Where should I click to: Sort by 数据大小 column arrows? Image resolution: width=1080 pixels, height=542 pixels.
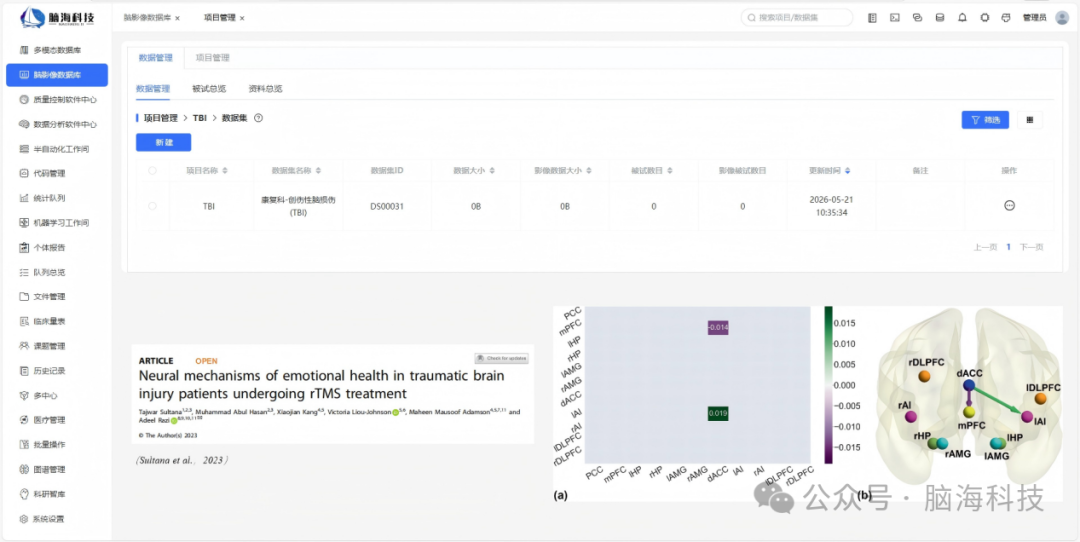point(491,170)
